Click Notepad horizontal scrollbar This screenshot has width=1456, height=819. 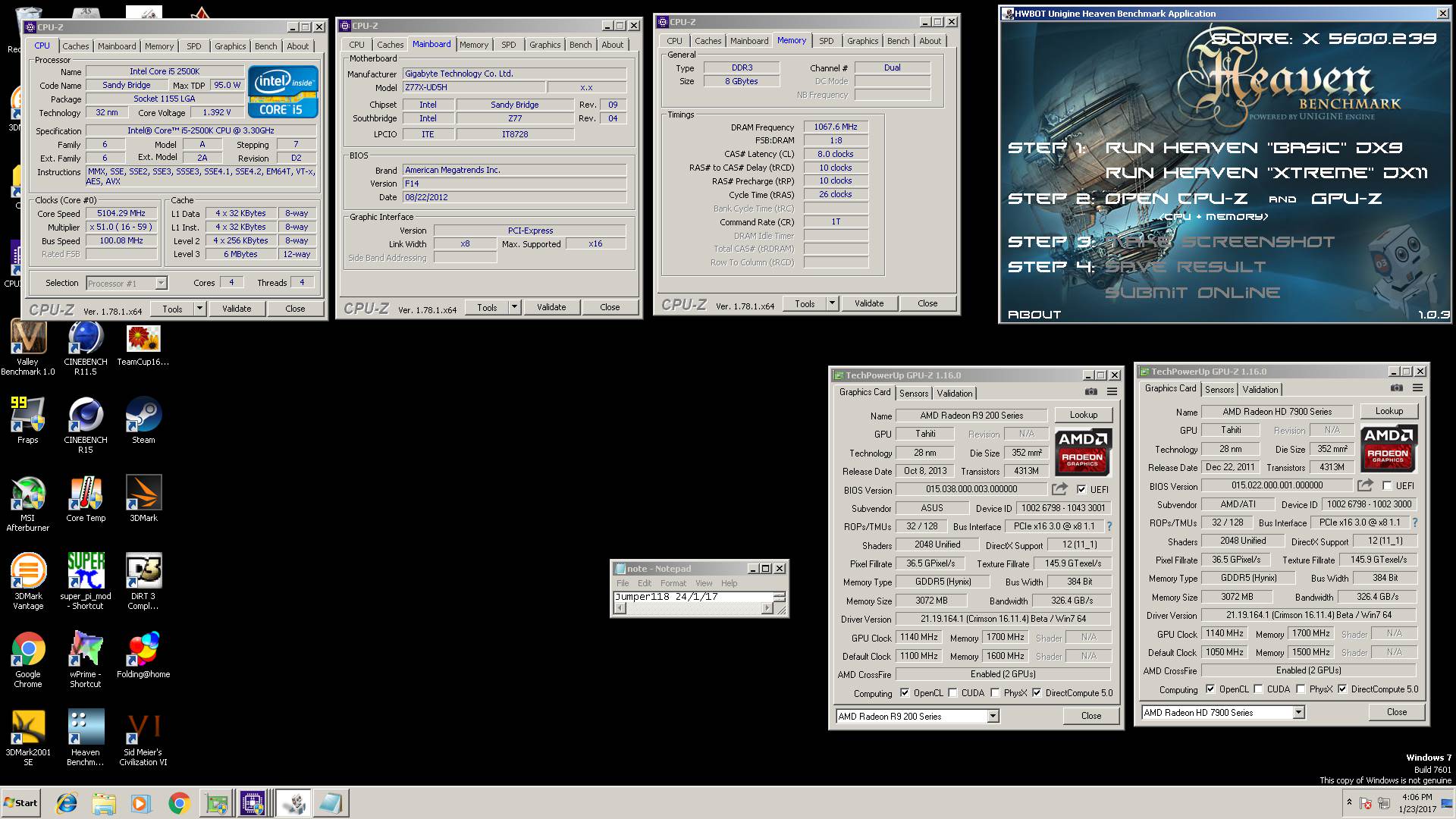[x=695, y=608]
